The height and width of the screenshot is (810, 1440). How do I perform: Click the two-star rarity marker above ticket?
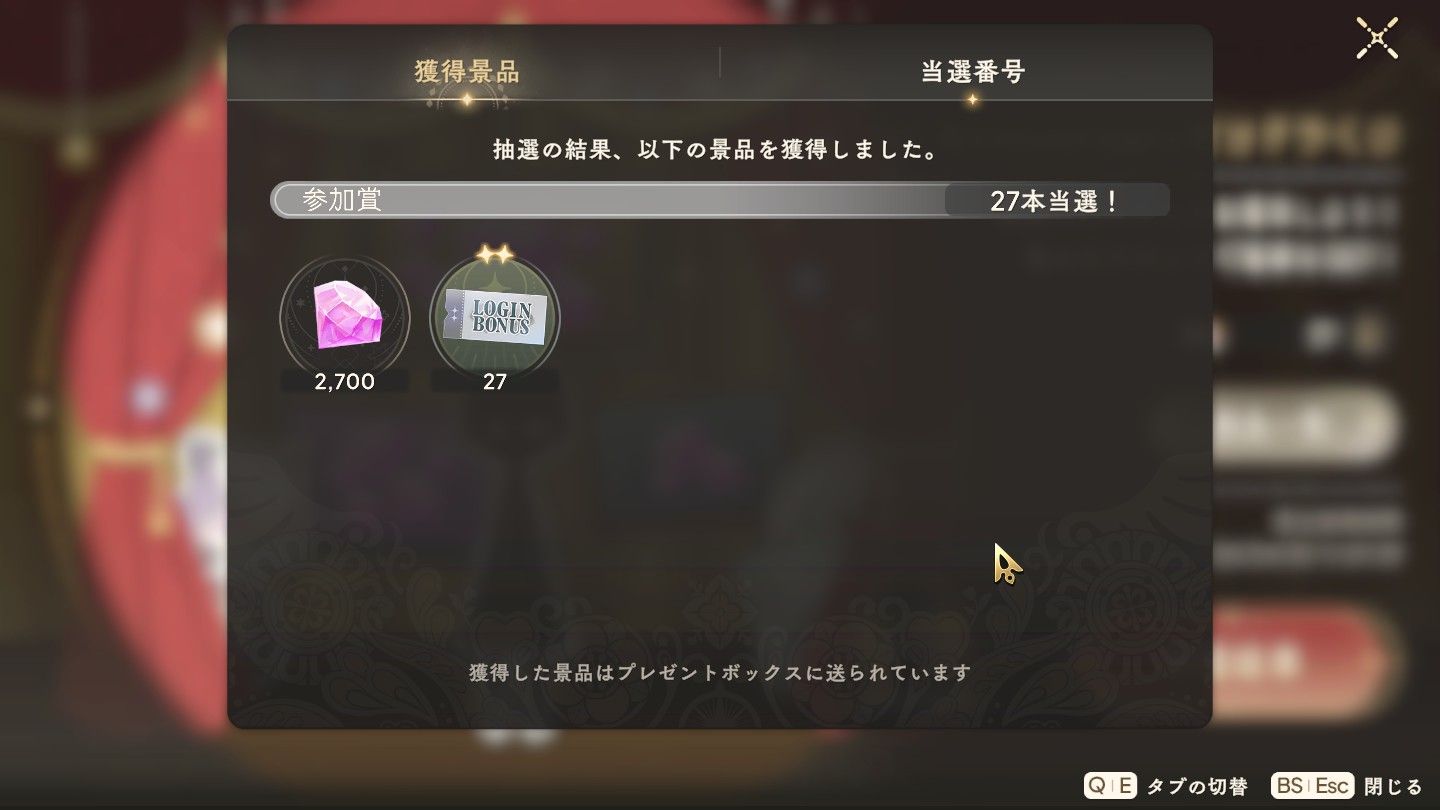pos(495,255)
